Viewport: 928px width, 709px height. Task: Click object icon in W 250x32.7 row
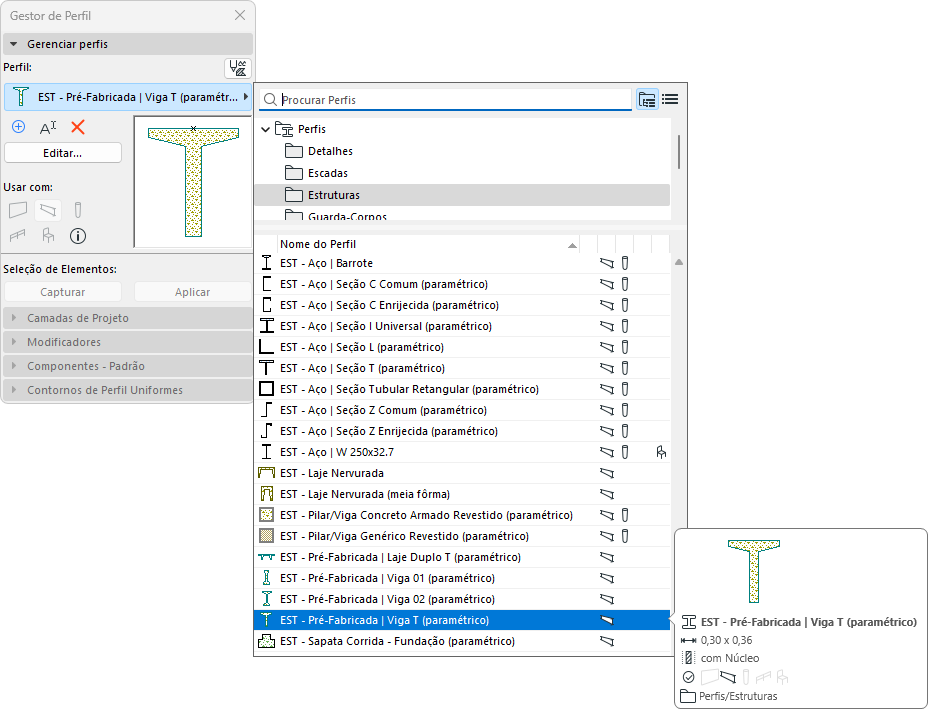pos(661,452)
